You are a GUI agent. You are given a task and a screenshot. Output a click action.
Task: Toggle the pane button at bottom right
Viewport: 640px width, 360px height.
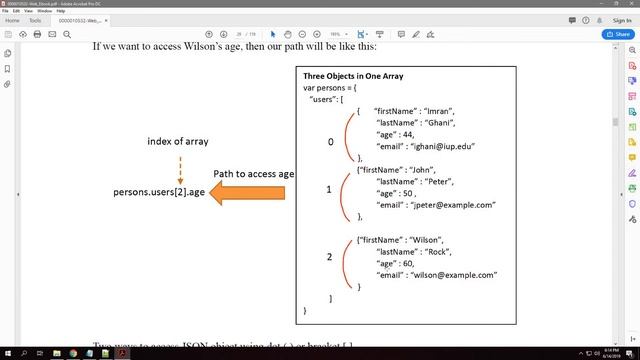point(633,339)
